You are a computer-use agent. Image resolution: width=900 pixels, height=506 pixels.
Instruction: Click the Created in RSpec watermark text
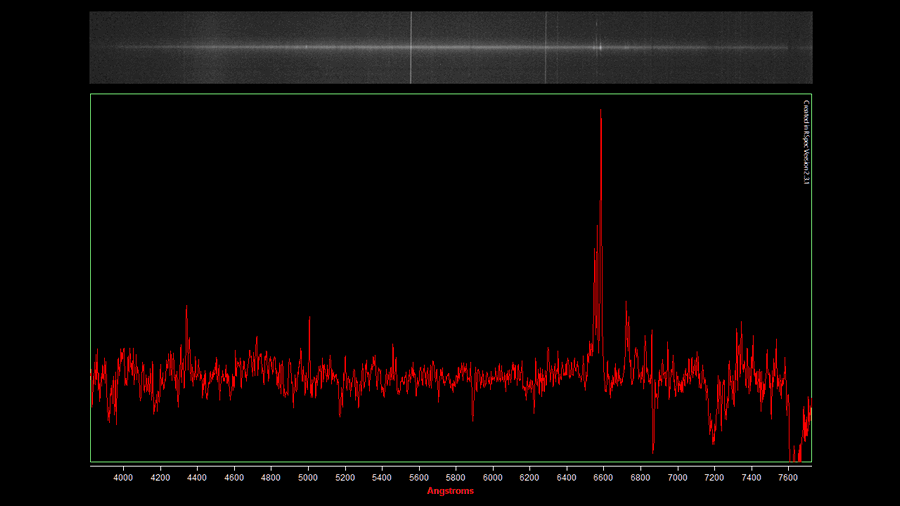806,142
